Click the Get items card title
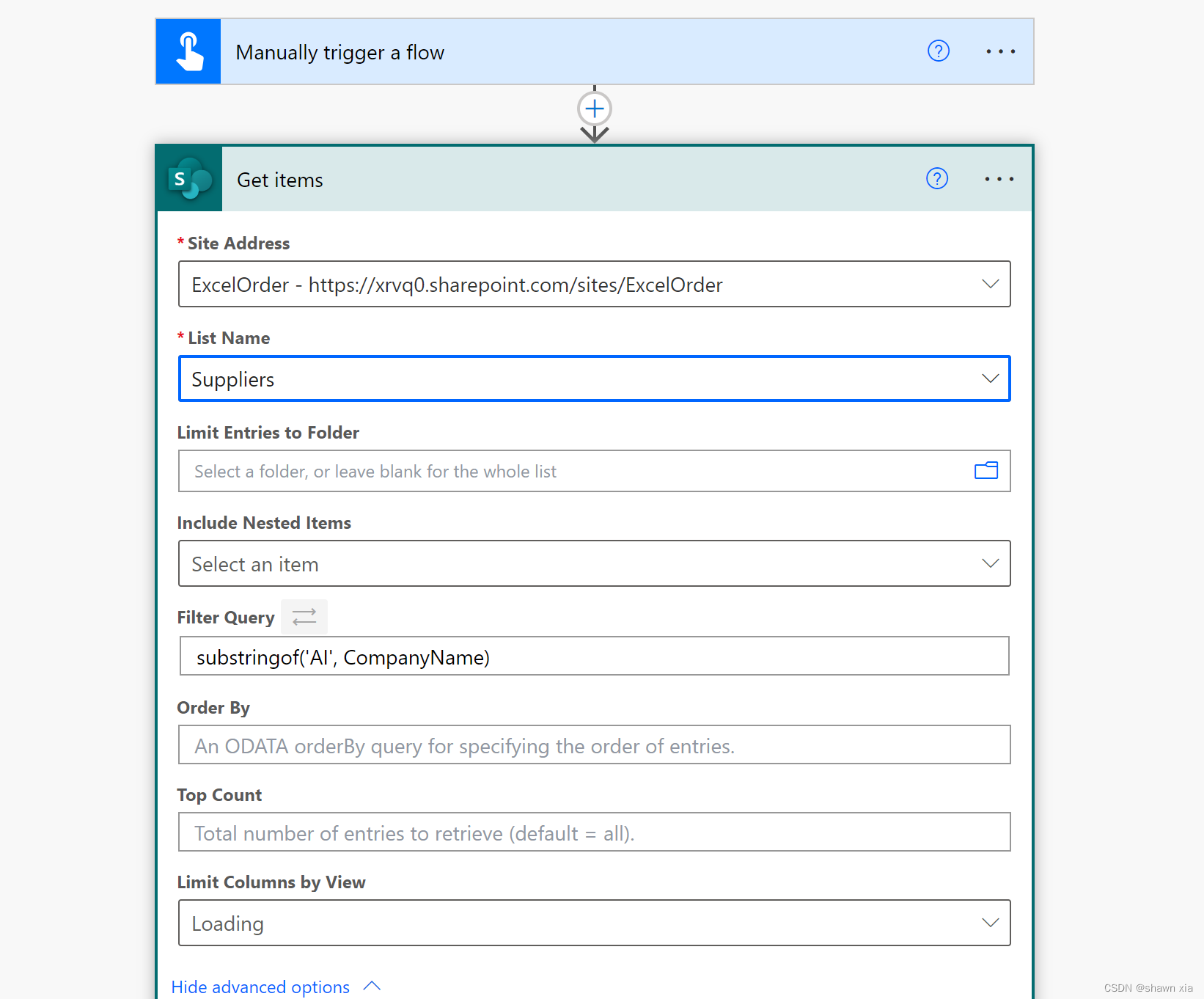Viewport: 1204px width, 999px height. point(280,180)
